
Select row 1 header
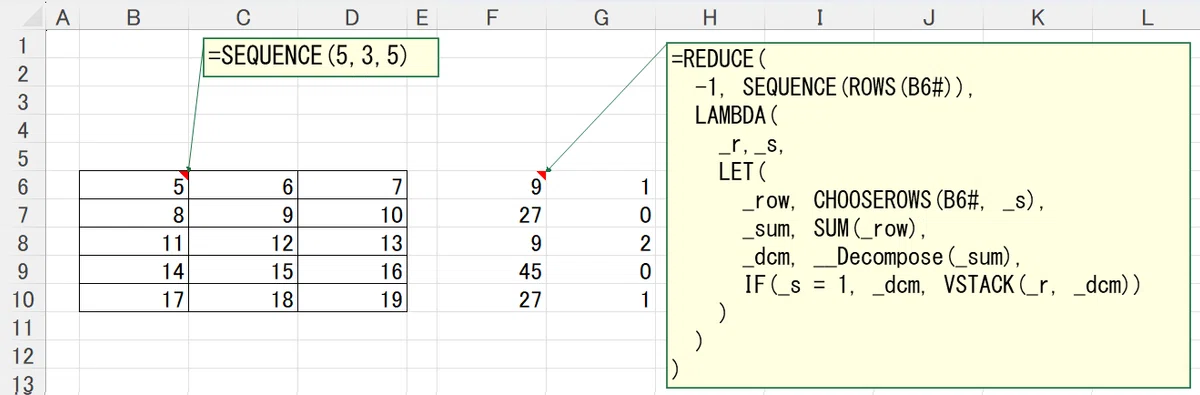click(x=24, y=44)
